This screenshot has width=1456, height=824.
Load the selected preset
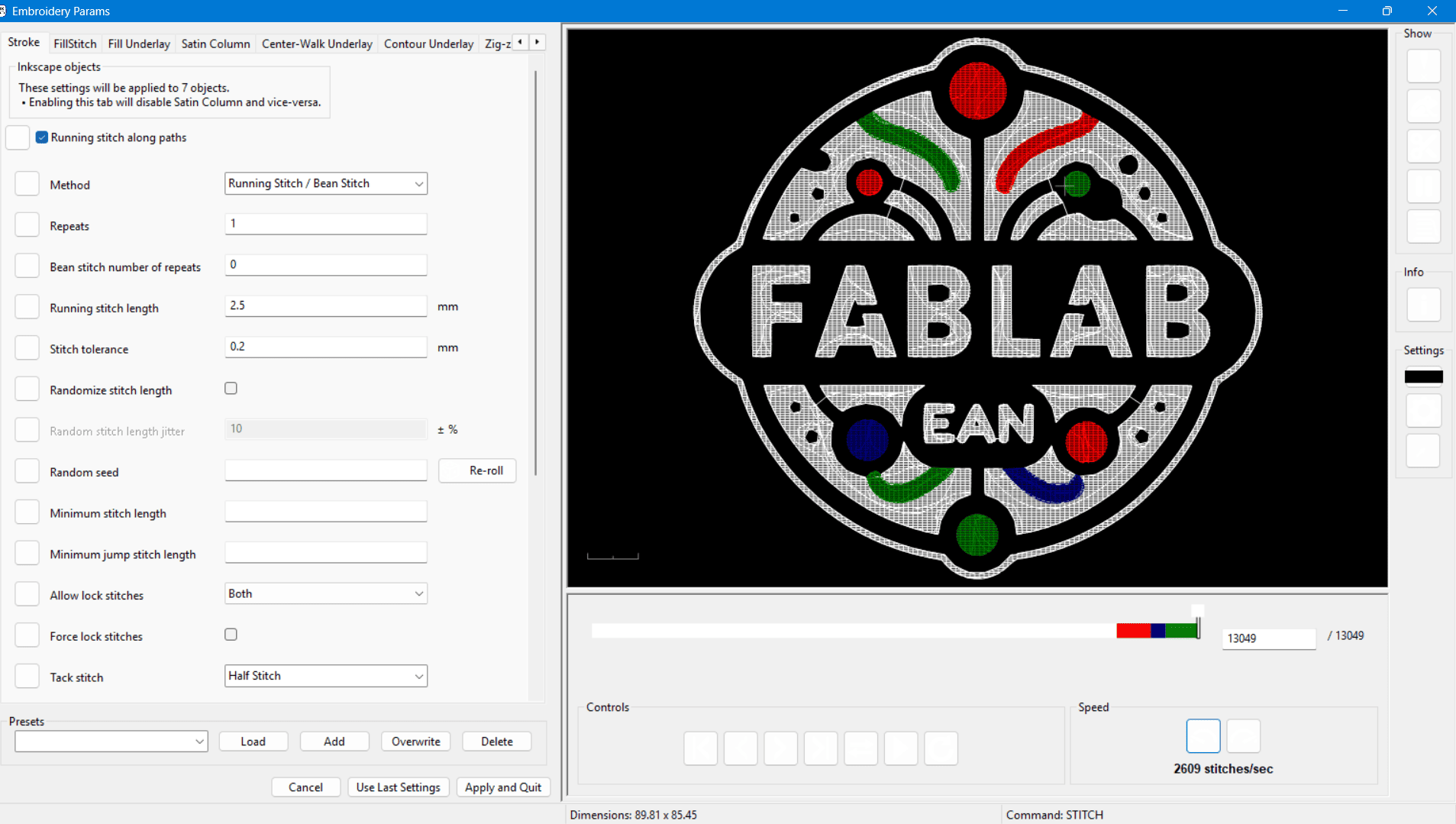[x=253, y=742]
